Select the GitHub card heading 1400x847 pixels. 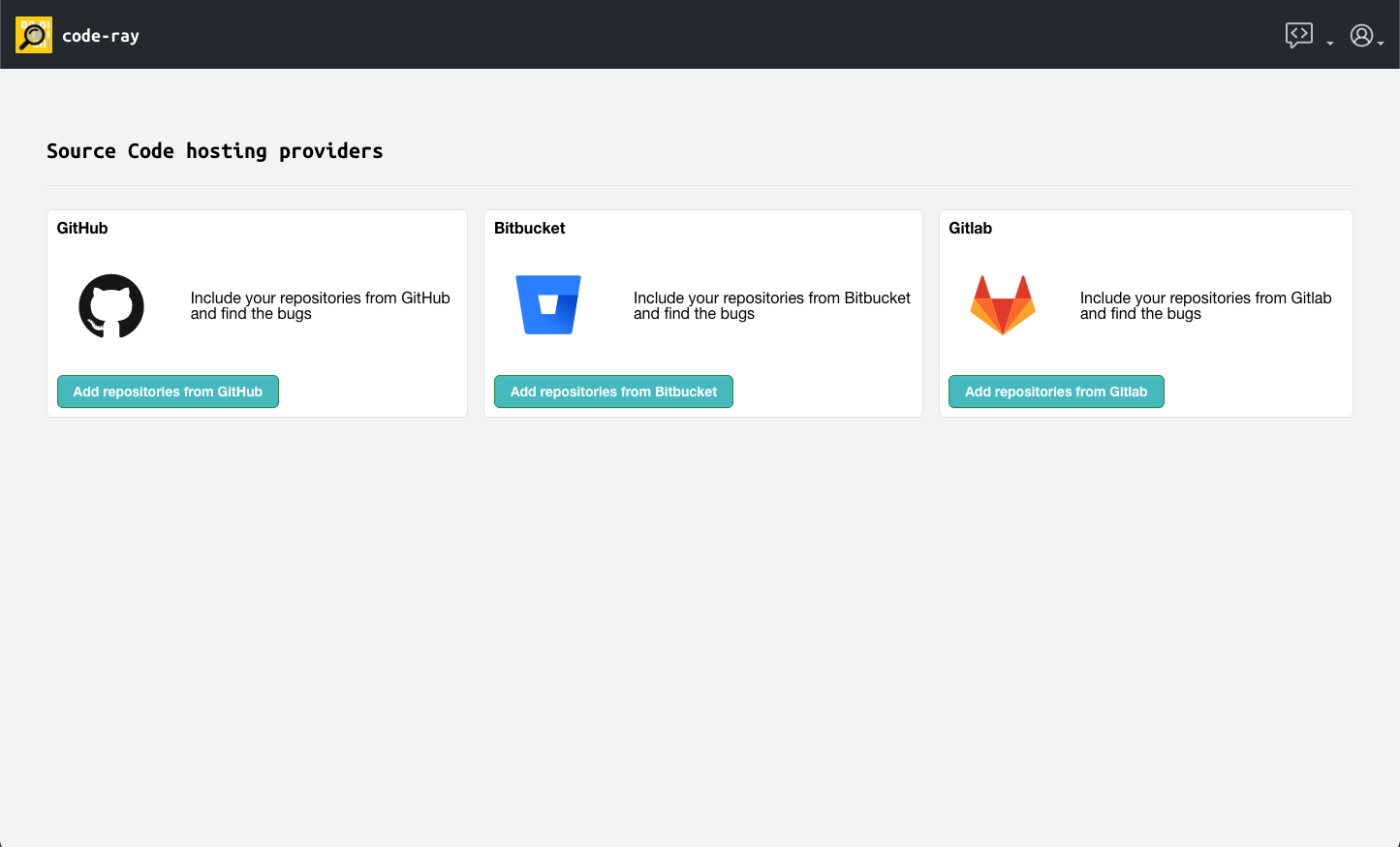point(82,228)
